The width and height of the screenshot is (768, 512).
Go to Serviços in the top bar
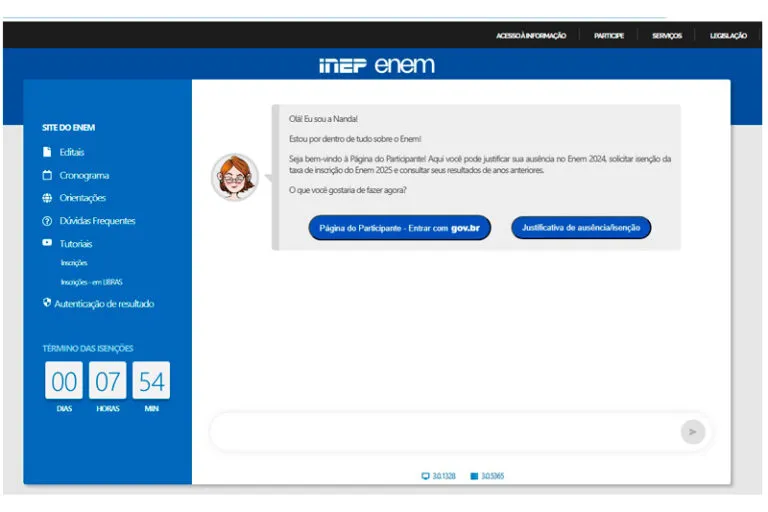pos(666,35)
